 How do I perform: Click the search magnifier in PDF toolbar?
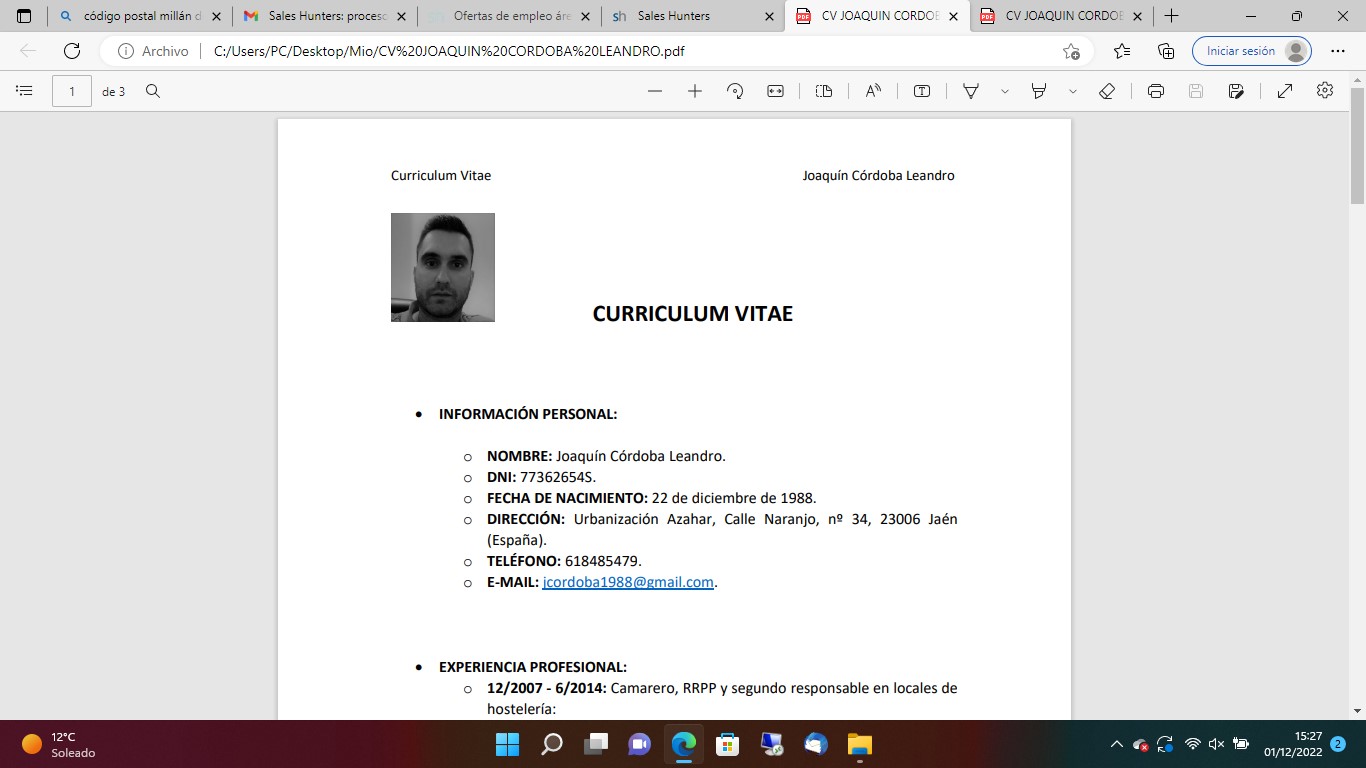[153, 91]
